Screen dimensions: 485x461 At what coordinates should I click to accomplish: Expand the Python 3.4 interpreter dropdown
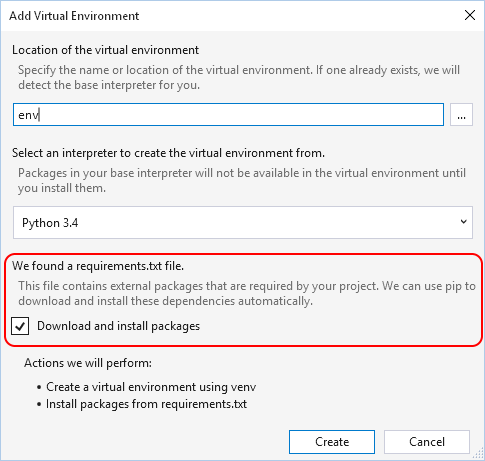(243, 222)
